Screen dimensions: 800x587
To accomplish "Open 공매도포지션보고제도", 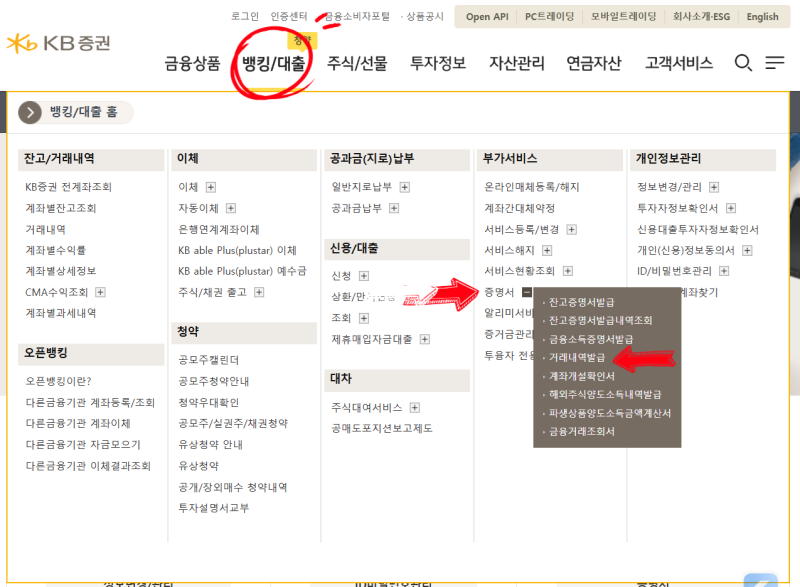I will 382,428.
